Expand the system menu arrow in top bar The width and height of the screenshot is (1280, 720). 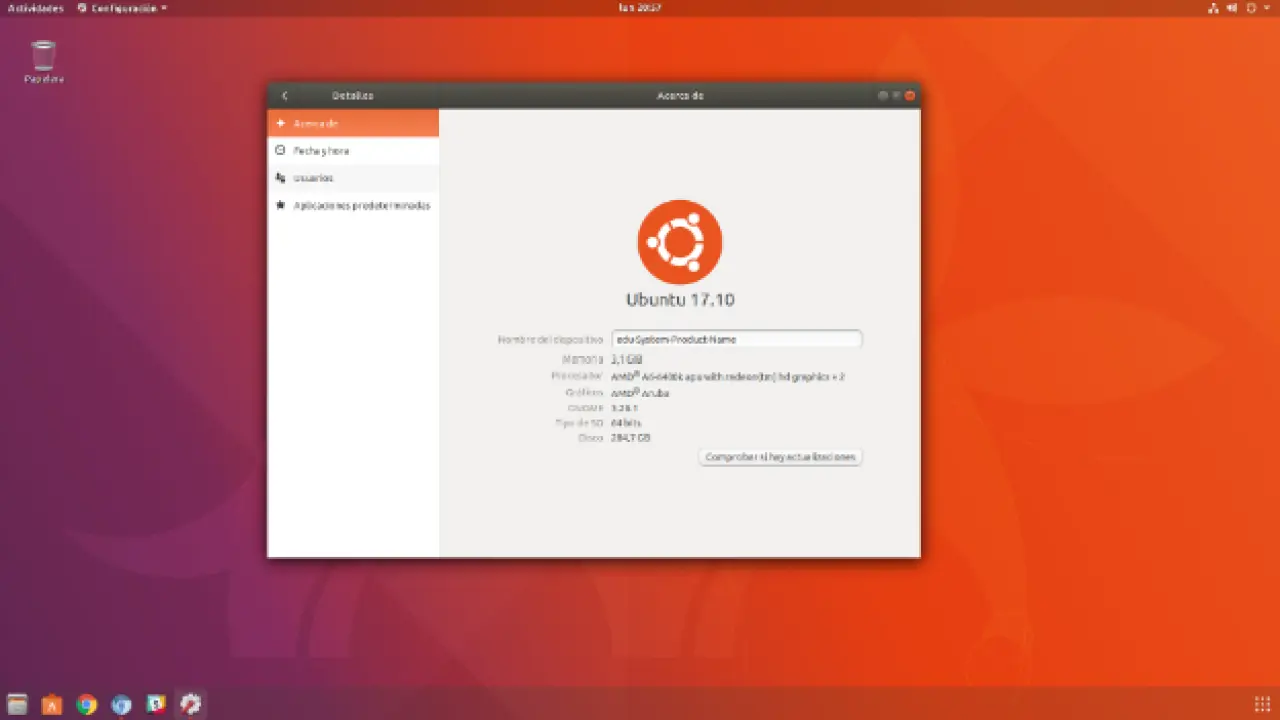1268,8
